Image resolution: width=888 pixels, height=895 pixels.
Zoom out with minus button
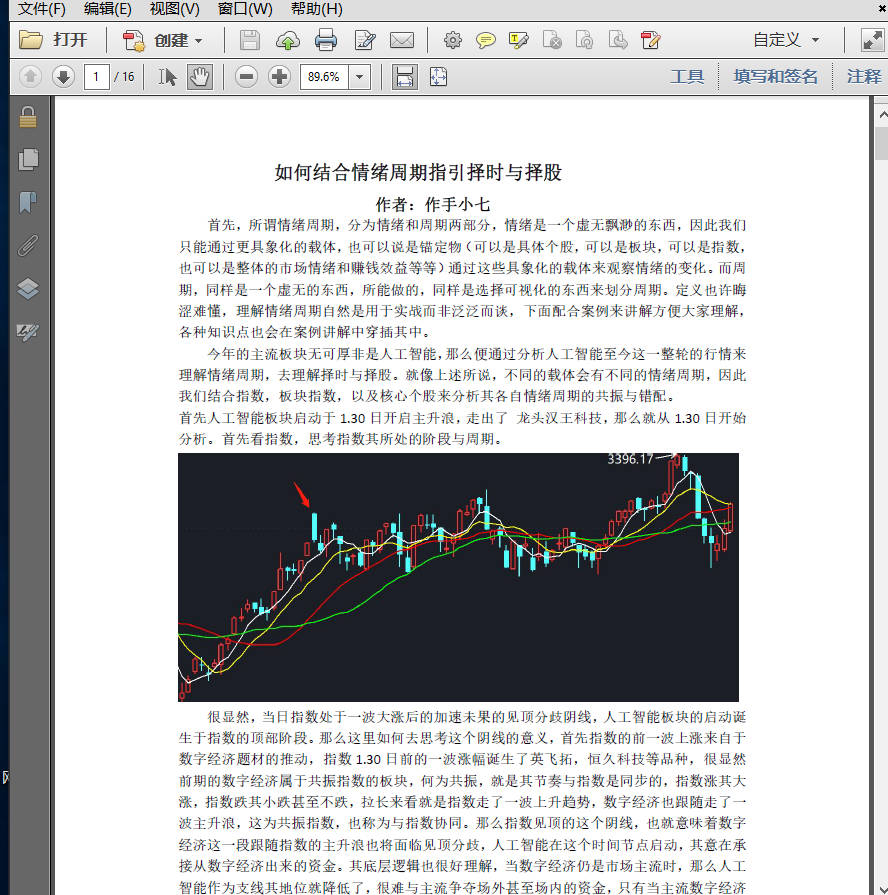tap(246, 76)
